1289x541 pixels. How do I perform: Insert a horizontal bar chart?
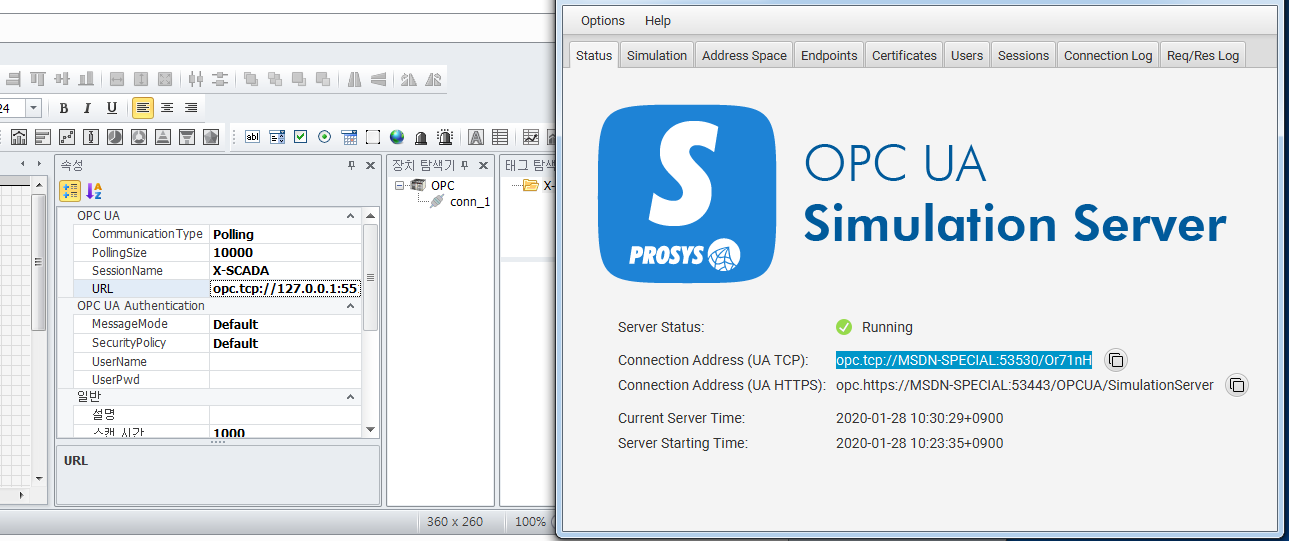coord(43,137)
